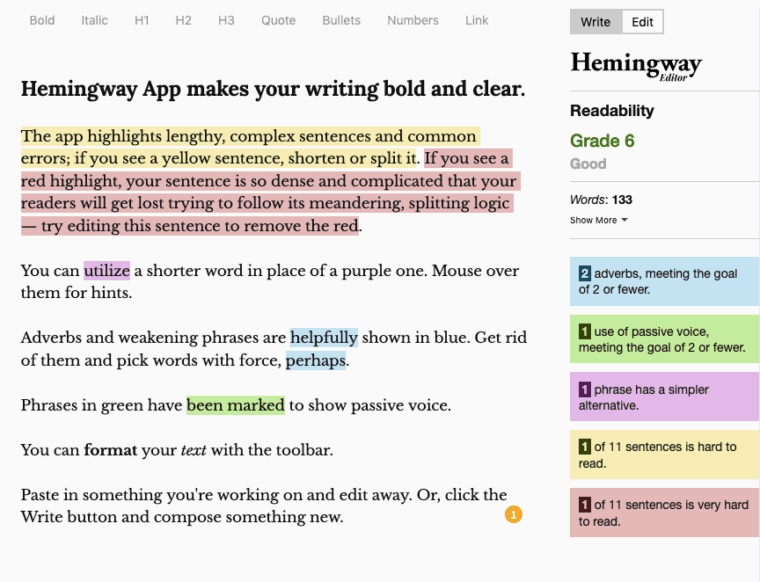This screenshot has height=582, width=760.
Task: Click the main heading text
Action: (x=272, y=88)
